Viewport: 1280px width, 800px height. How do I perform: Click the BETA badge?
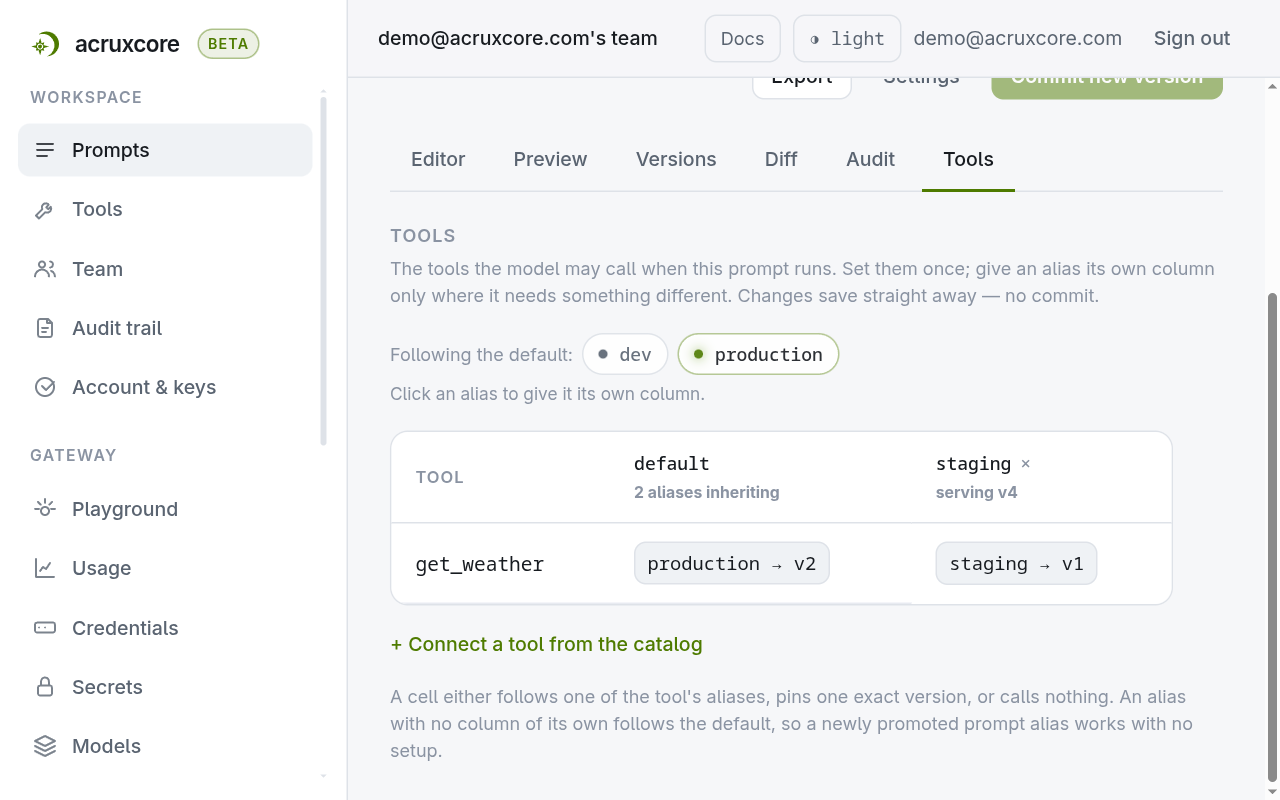[x=228, y=44]
